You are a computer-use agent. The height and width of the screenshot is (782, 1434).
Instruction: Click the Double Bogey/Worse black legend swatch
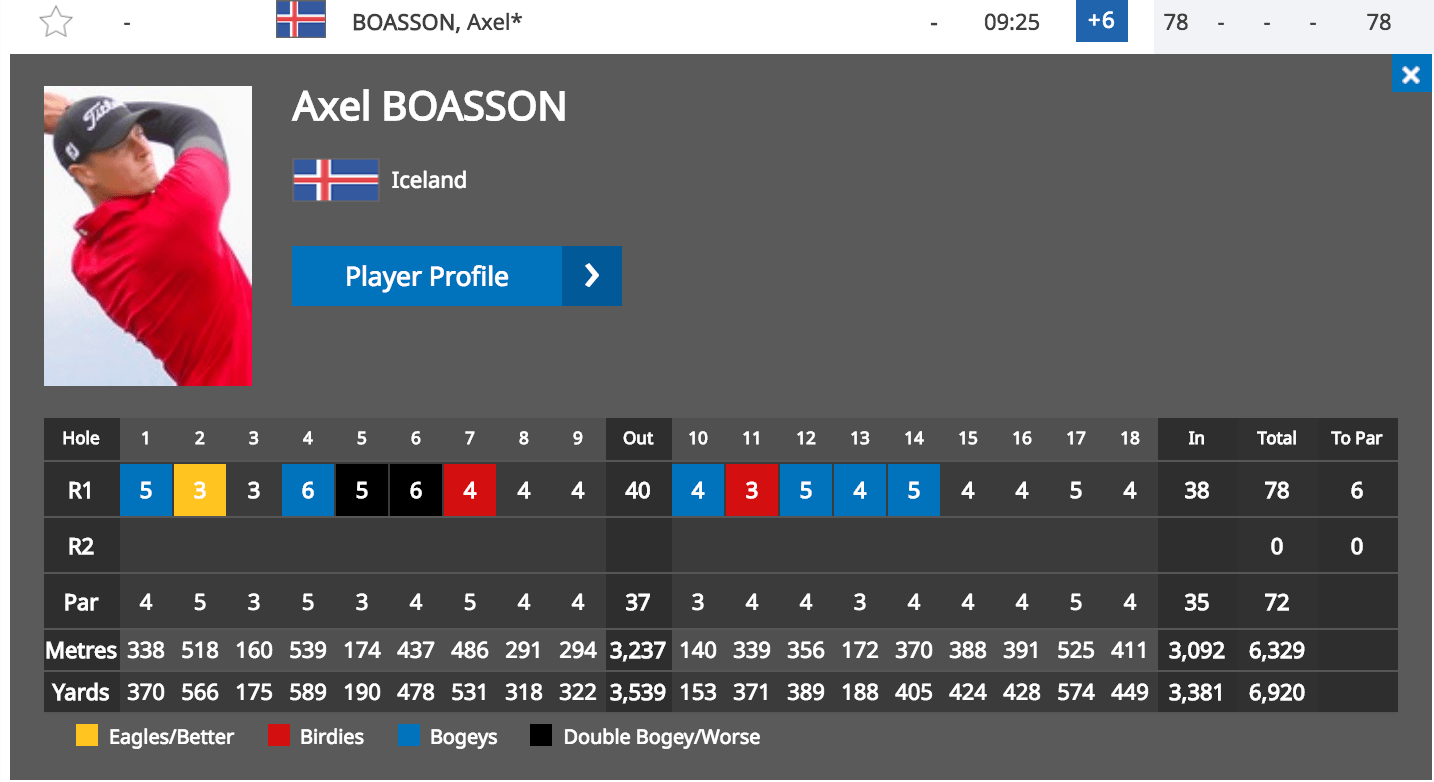[x=541, y=737]
